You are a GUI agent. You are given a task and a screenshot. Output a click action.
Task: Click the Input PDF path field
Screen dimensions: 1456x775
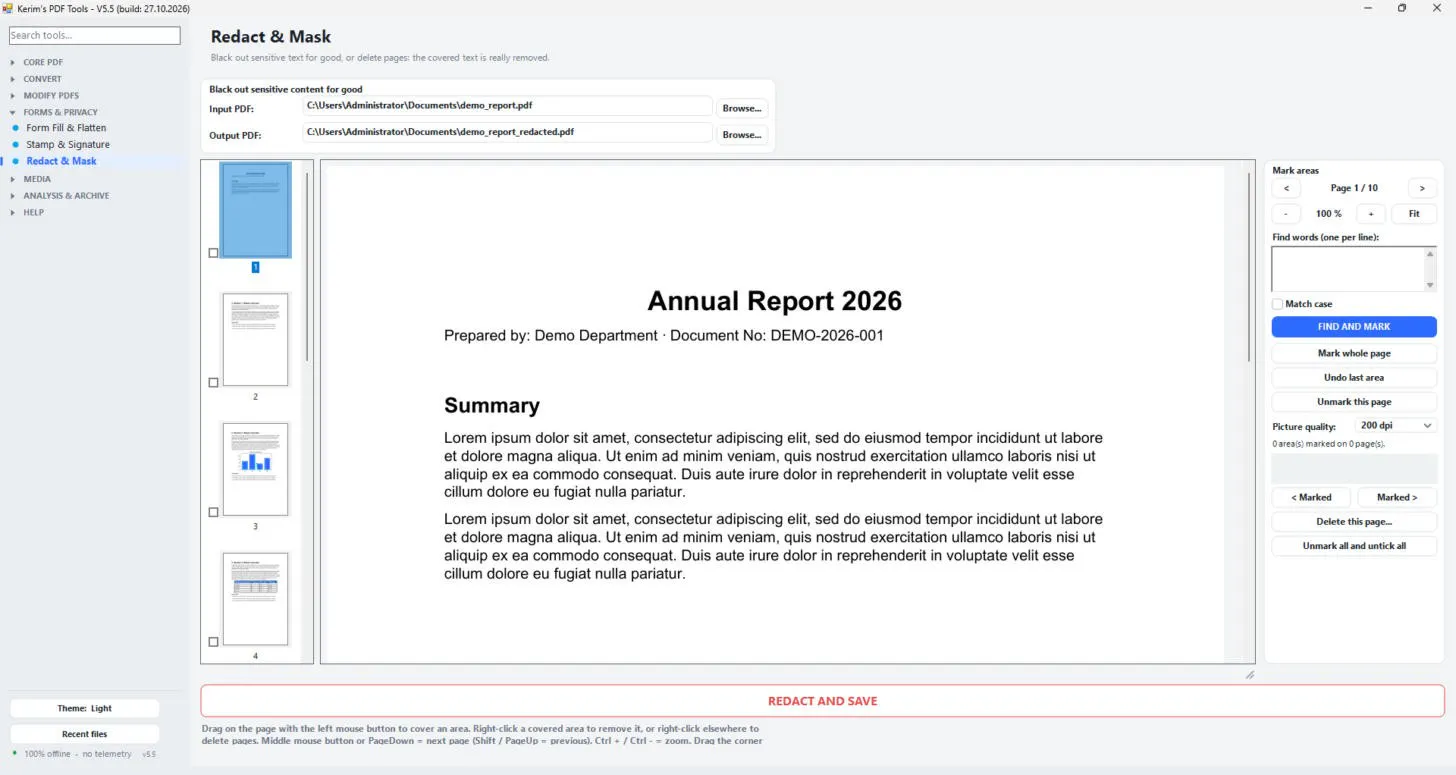tap(508, 105)
